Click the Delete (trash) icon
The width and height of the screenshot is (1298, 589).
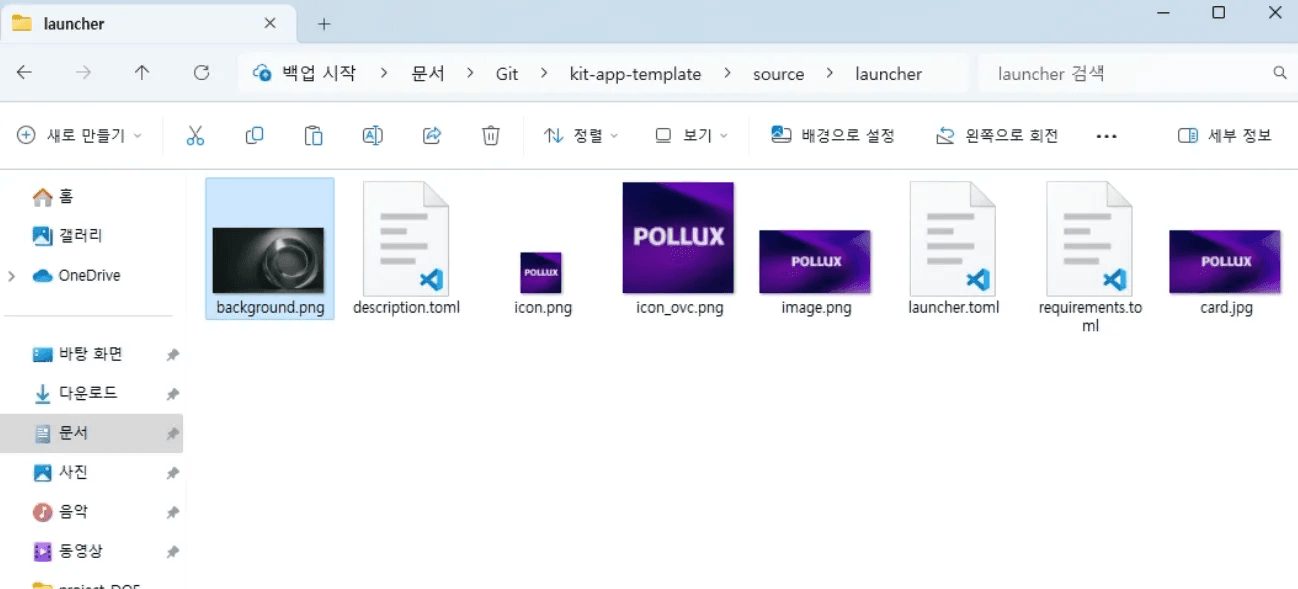pyautogui.click(x=490, y=135)
